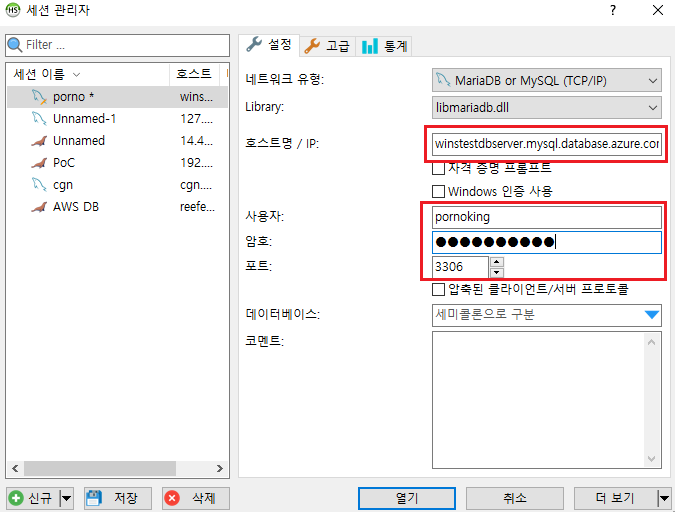Click the 더 보기 button
The width and height of the screenshot is (675, 512).
coord(615,498)
